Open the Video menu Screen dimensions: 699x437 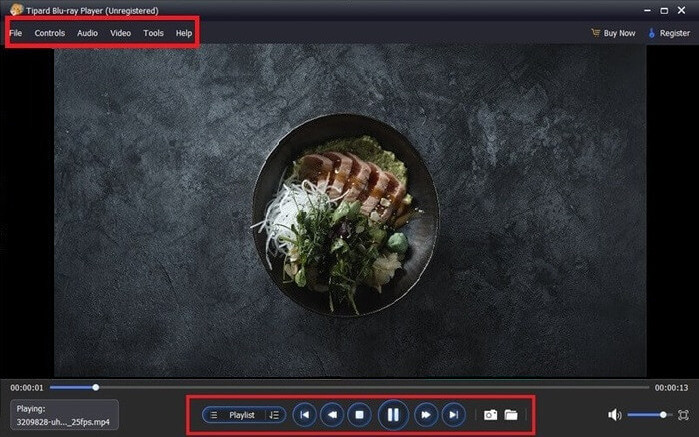coord(120,33)
